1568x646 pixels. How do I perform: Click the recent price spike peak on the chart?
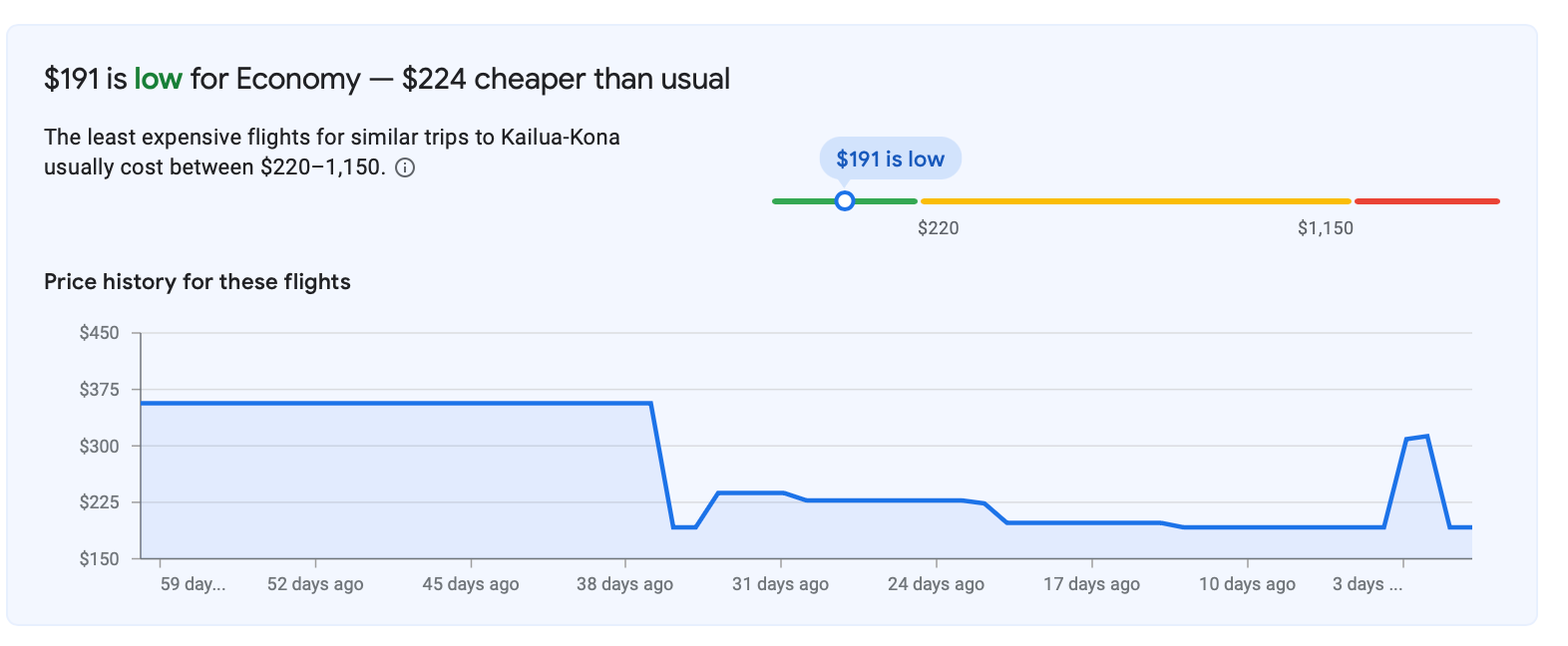click(x=1427, y=437)
